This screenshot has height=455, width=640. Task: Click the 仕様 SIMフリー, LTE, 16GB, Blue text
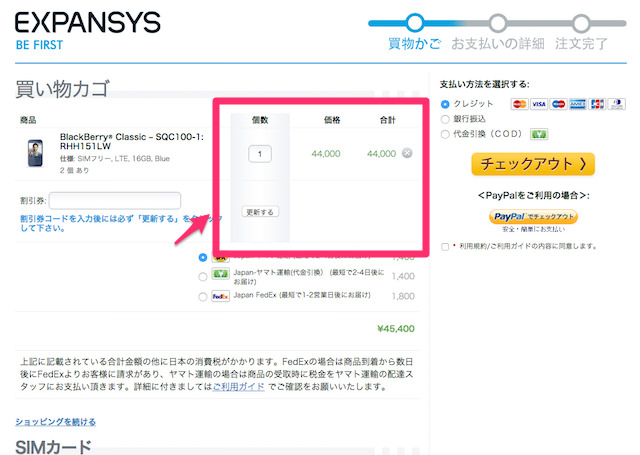(x=115, y=159)
